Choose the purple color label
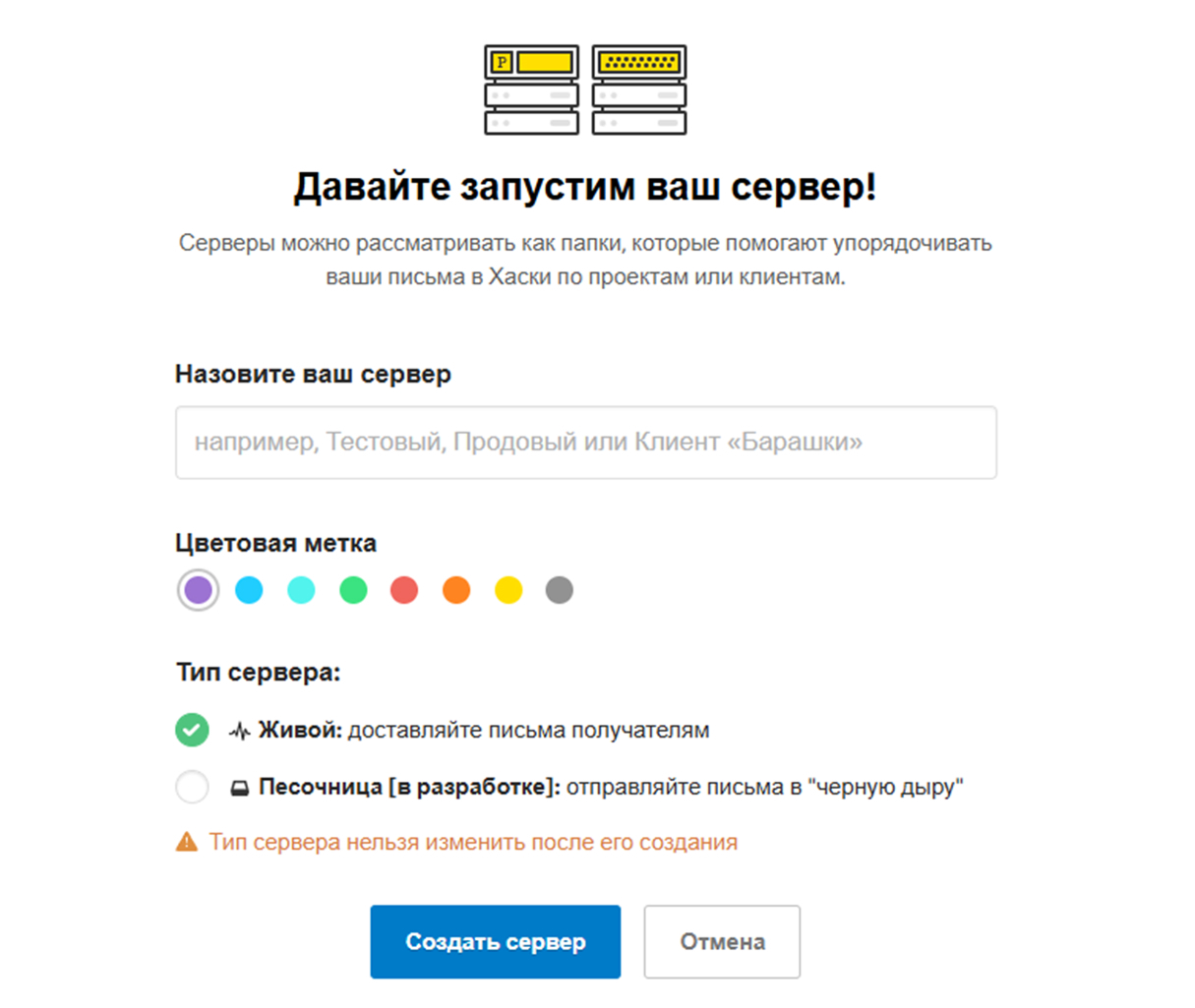The height and width of the screenshot is (1008, 1195). [198, 590]
